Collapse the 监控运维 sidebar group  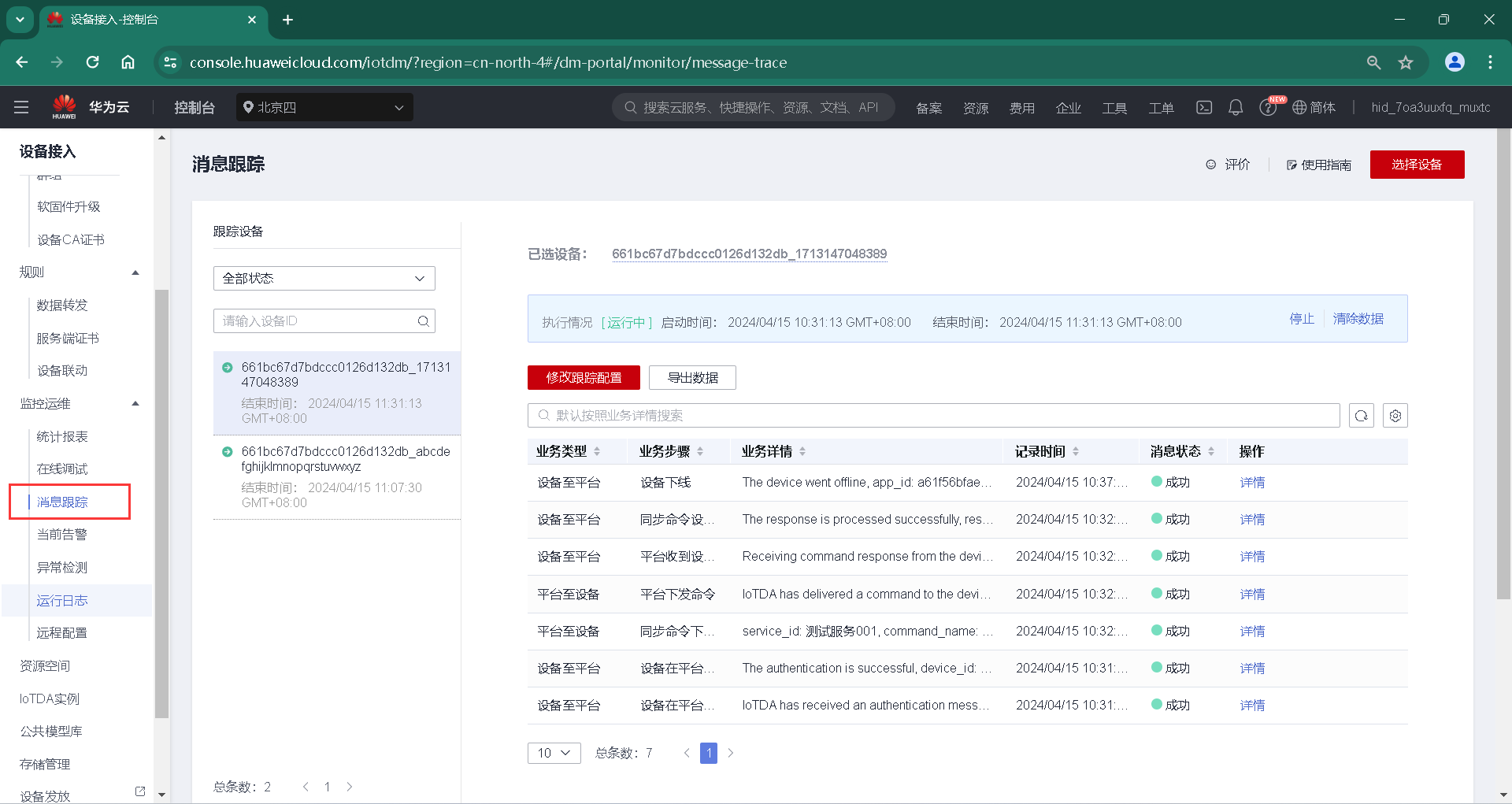coord(135,404)
